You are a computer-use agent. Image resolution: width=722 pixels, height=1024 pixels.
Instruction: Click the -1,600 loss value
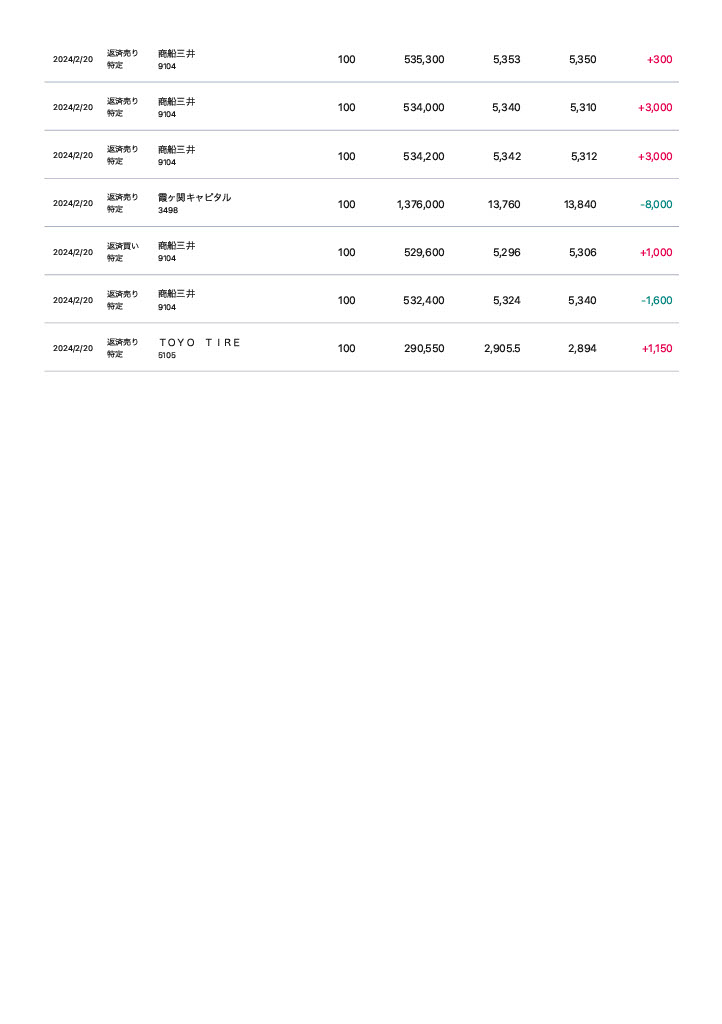(656, 300)
